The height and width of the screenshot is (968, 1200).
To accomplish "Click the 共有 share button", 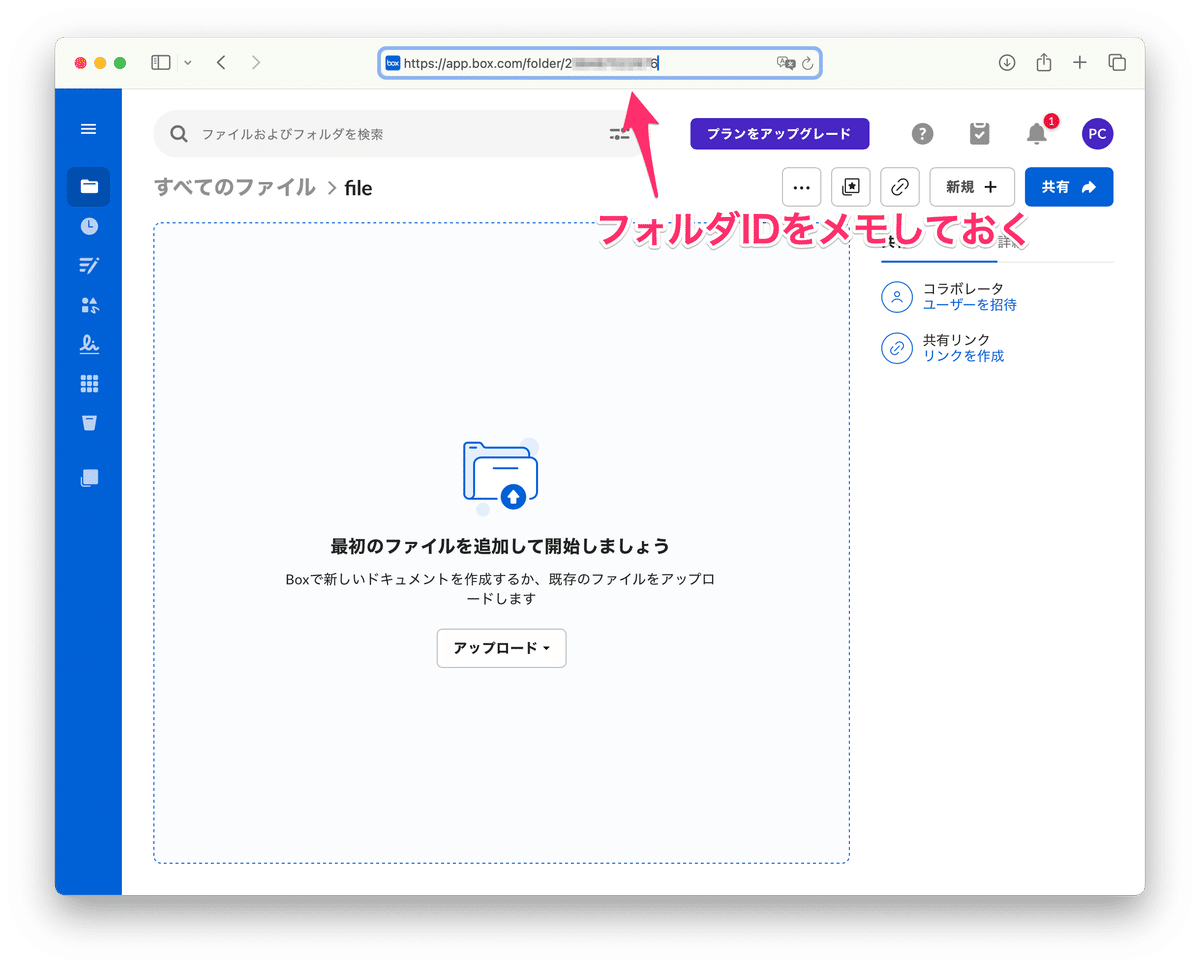I will [1068, 187].
